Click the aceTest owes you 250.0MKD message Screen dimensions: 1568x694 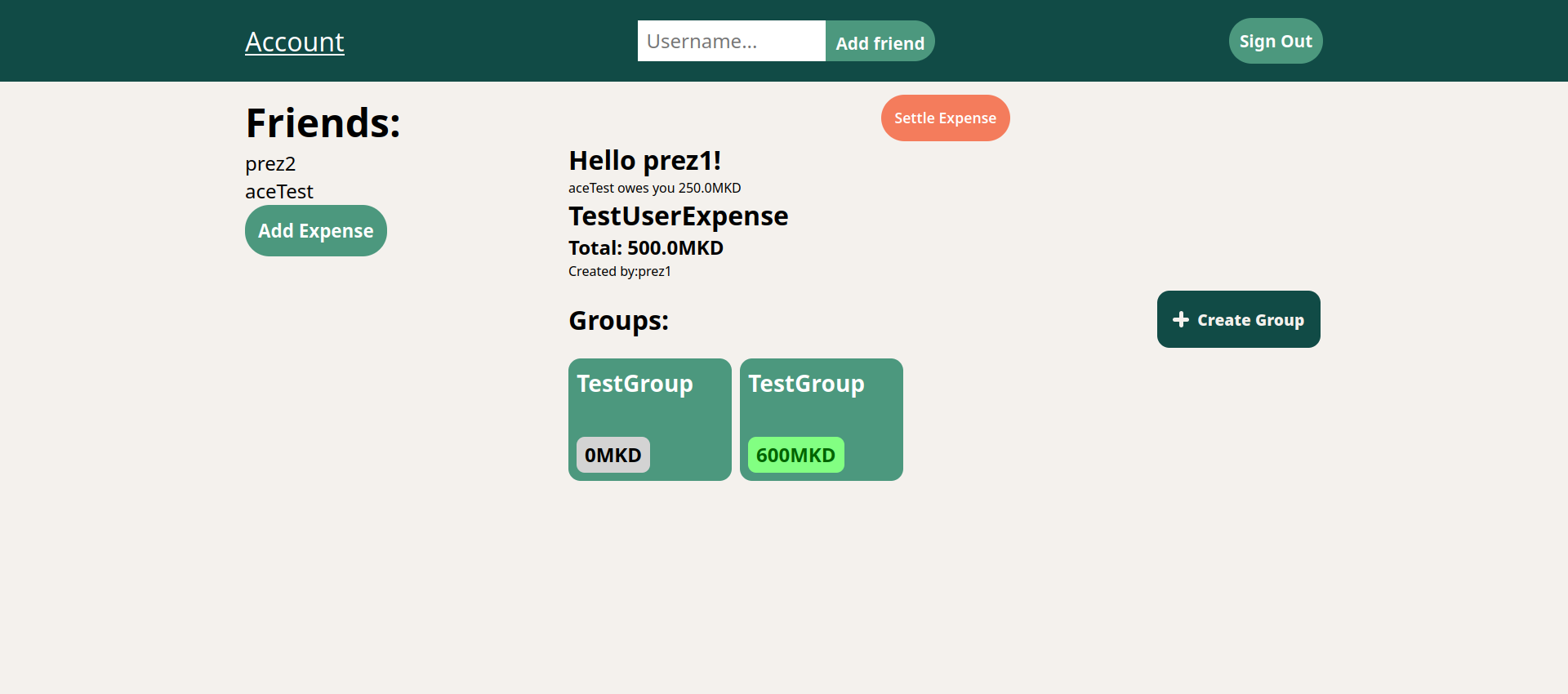click(654, 189)
